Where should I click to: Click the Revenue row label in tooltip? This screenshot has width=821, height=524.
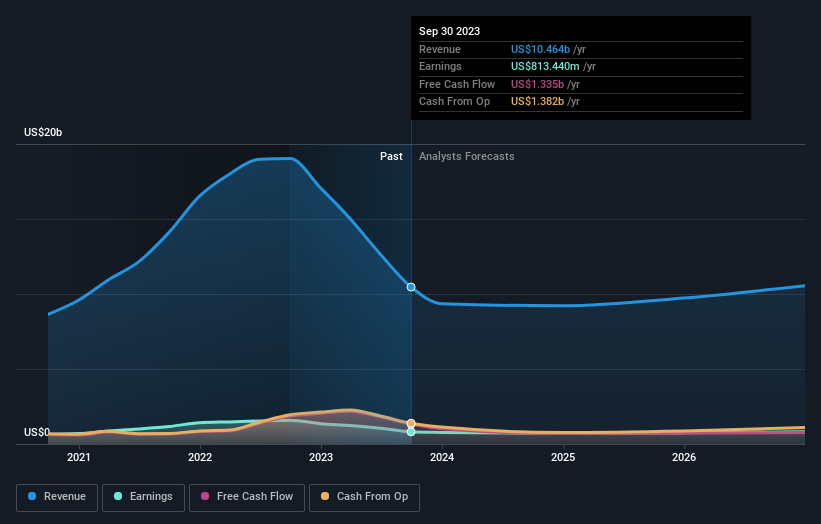(440, 49)
